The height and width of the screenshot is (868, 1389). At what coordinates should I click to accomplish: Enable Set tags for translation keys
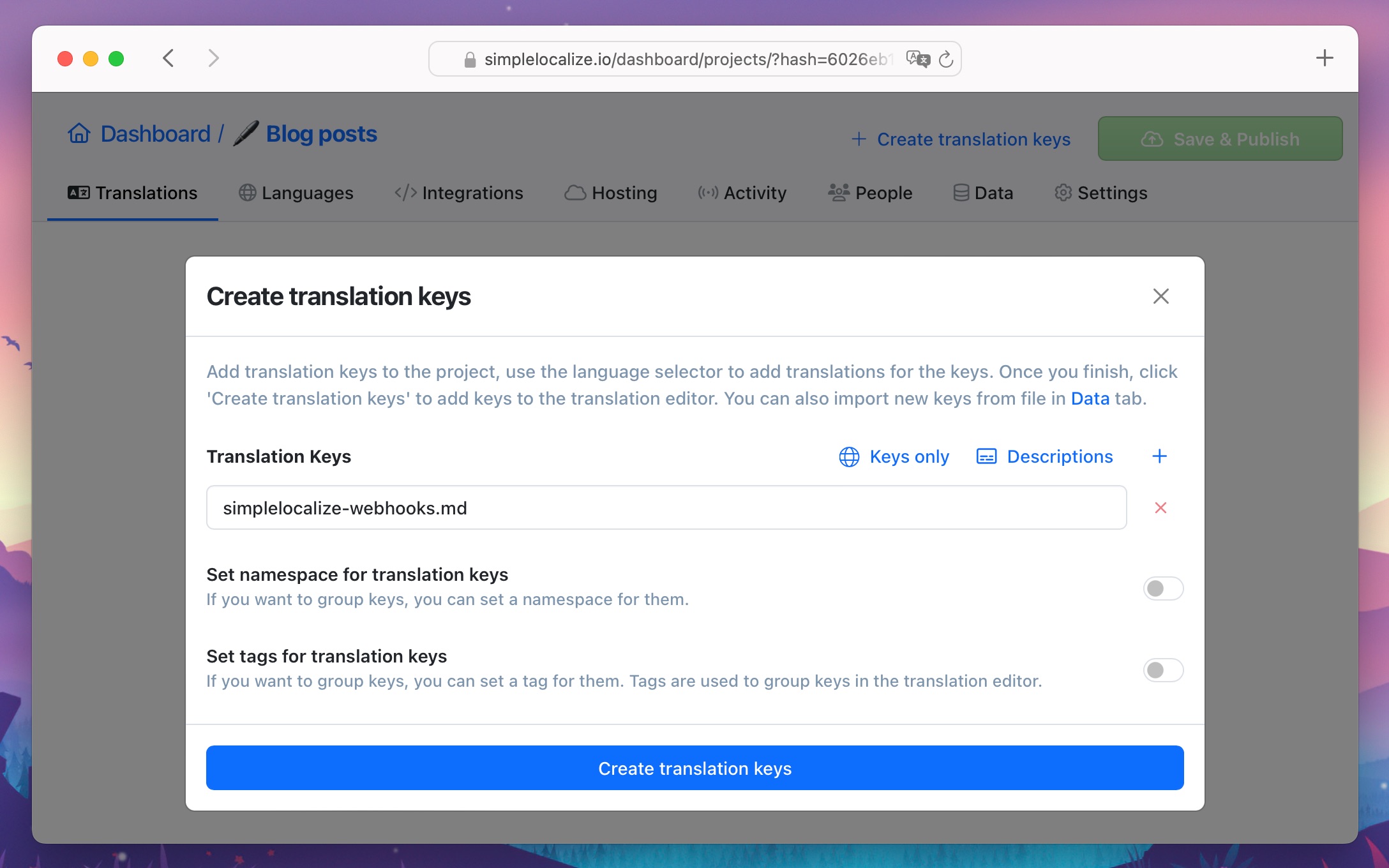click(x=1162, y=669)
